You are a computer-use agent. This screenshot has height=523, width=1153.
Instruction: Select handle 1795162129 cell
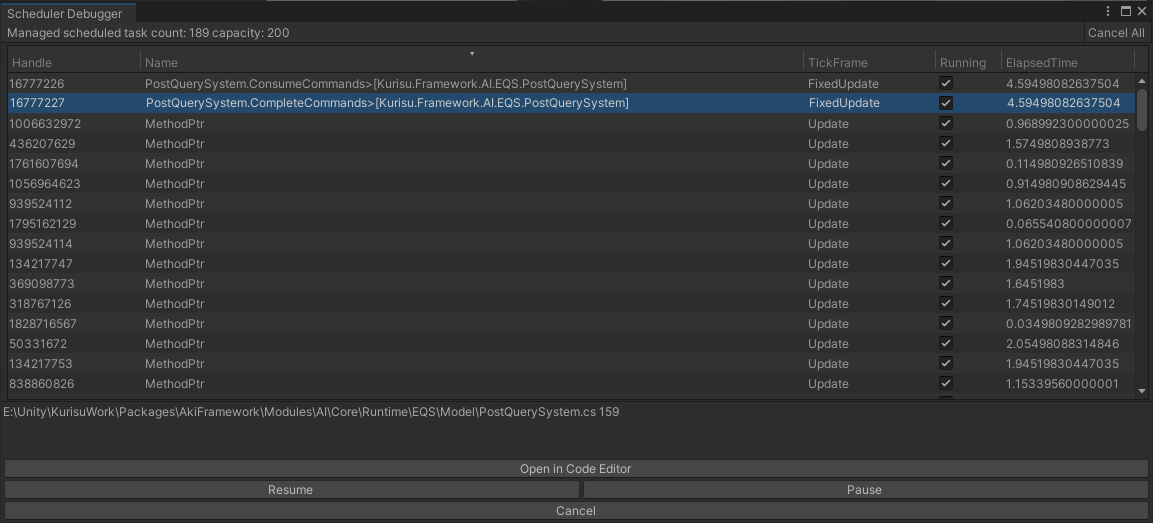(x=43, y=223)
